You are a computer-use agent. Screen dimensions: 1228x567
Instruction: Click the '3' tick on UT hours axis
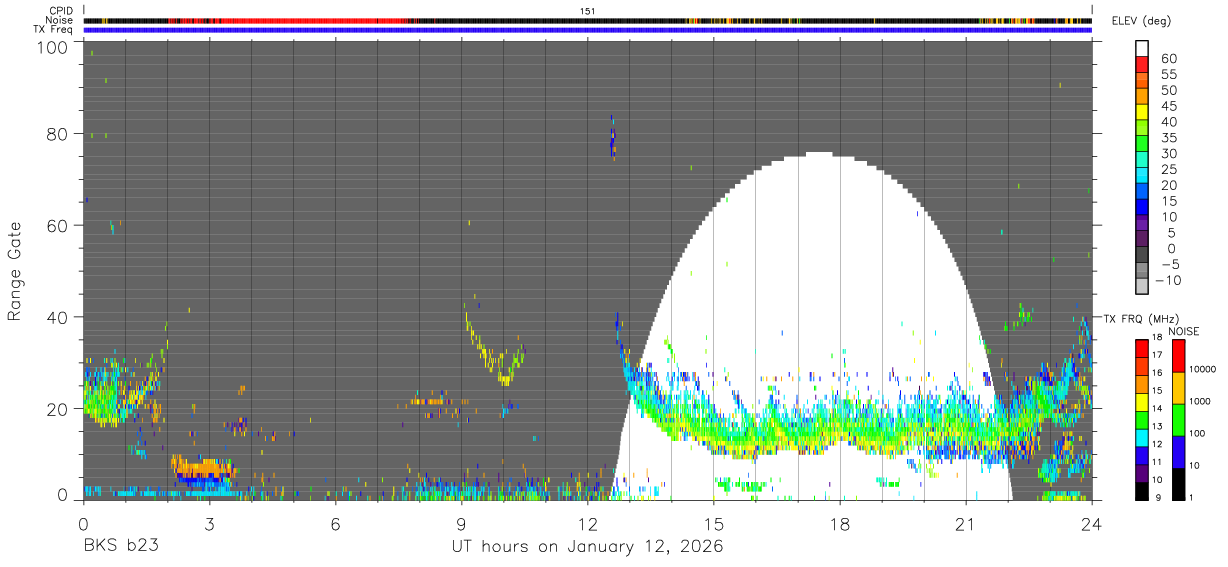pos(209,524)
